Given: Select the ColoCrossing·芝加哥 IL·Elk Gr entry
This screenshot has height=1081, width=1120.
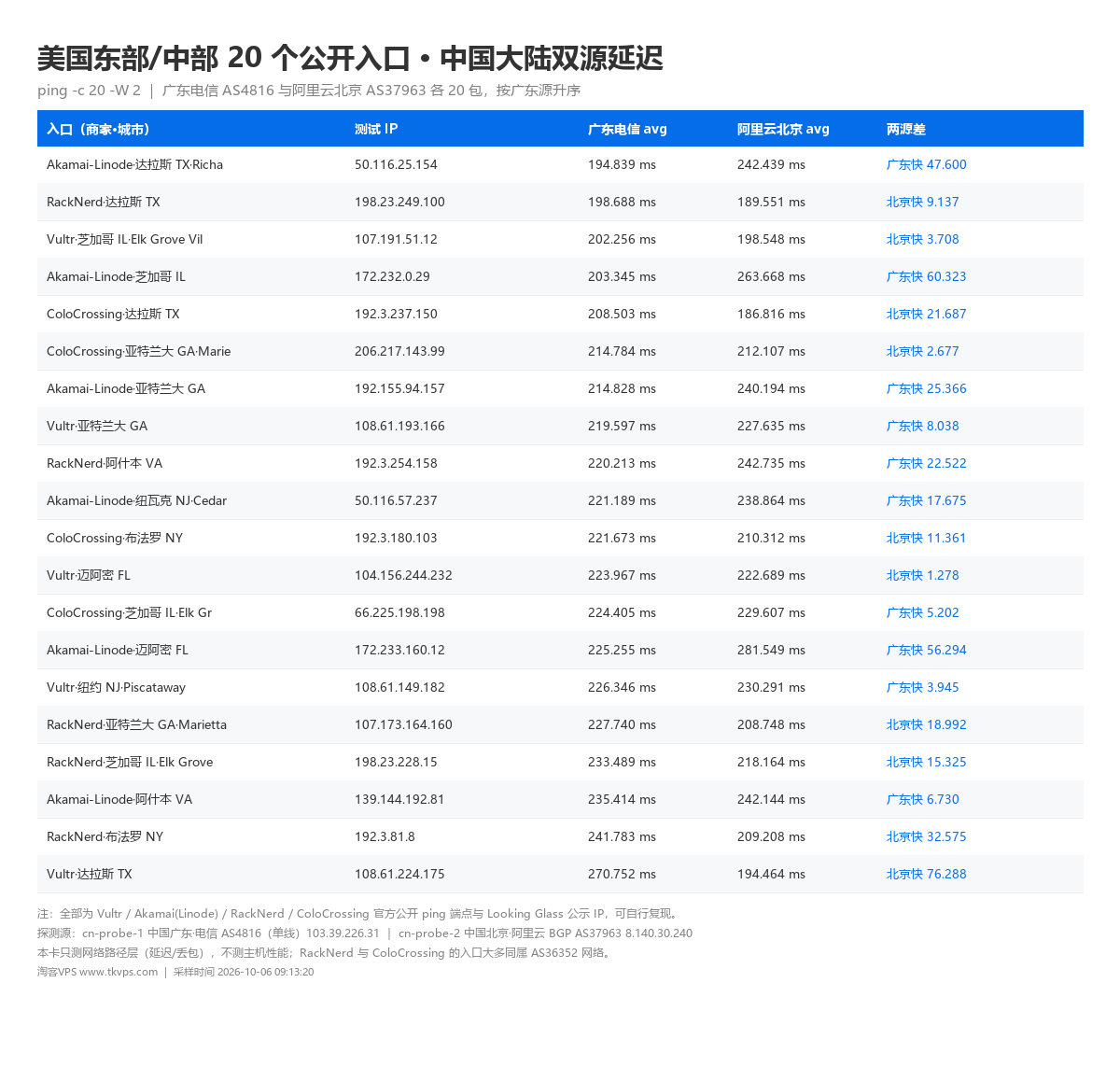Looking at the screenshot, I should (x=129, y=612).
